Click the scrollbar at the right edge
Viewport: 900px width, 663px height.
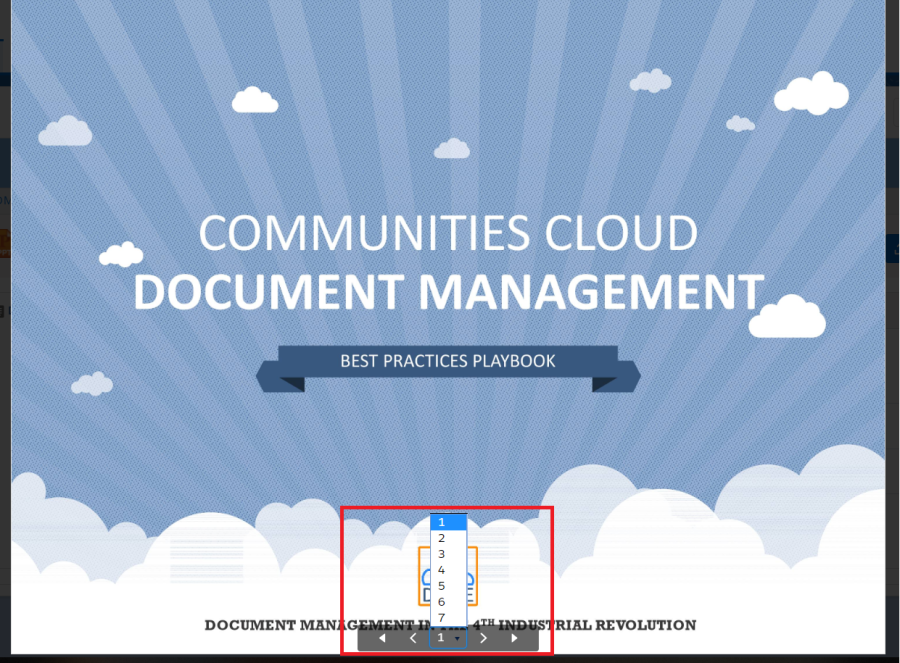(892, 300)
